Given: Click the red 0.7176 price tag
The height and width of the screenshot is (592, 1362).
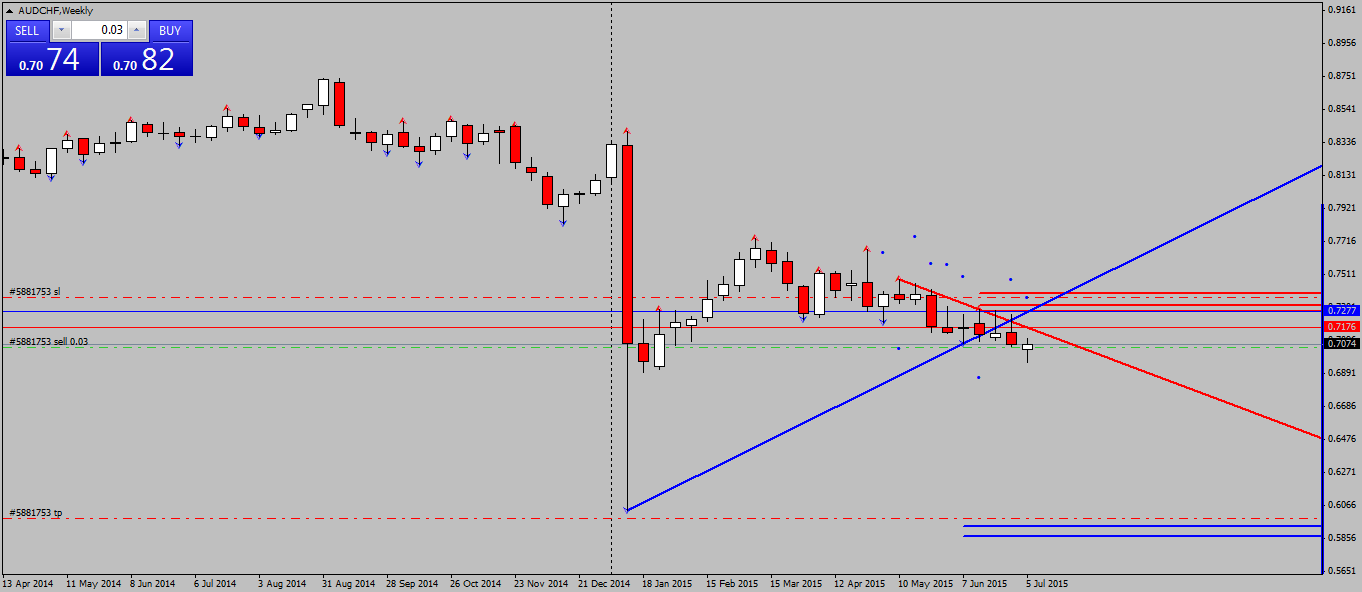Looking at the screenshot, I should pos(1340,327).
